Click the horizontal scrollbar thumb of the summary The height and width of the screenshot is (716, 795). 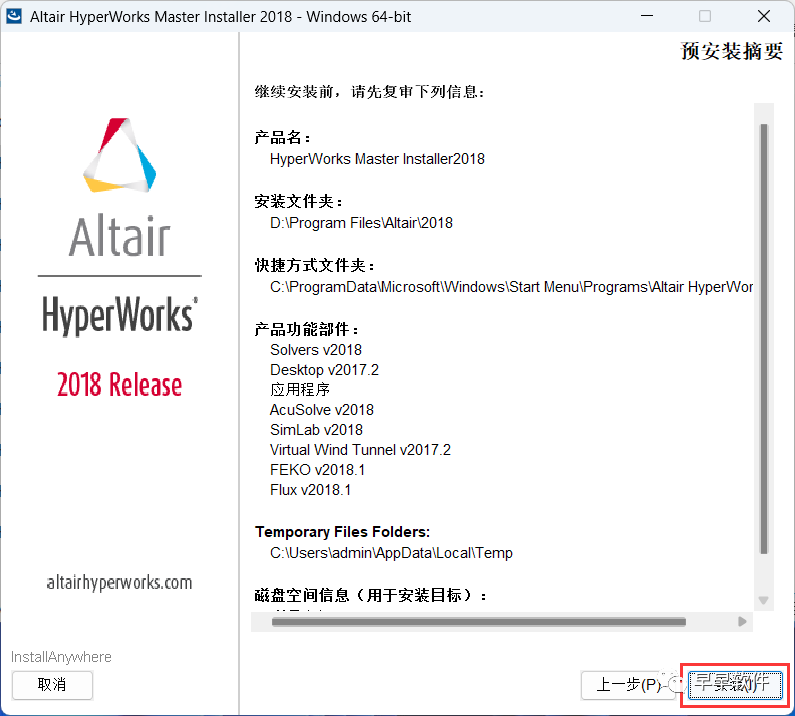479,622
